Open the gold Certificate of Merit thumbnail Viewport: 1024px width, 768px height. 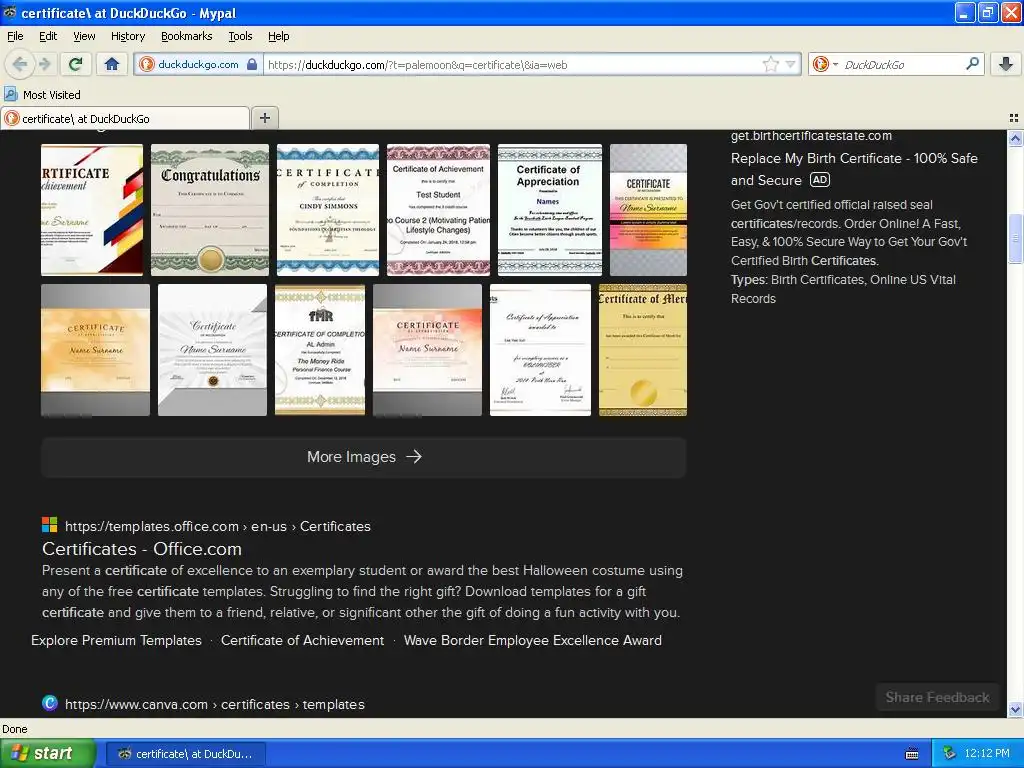(x=643, y=350)
